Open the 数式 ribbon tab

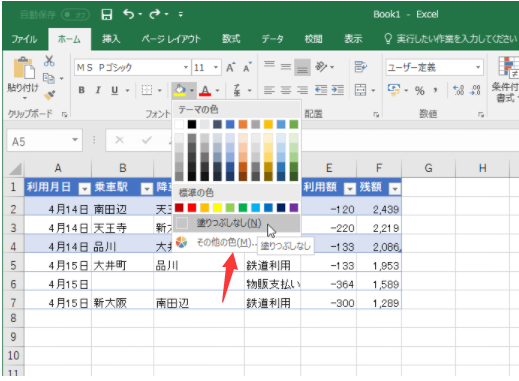point(231,39)
